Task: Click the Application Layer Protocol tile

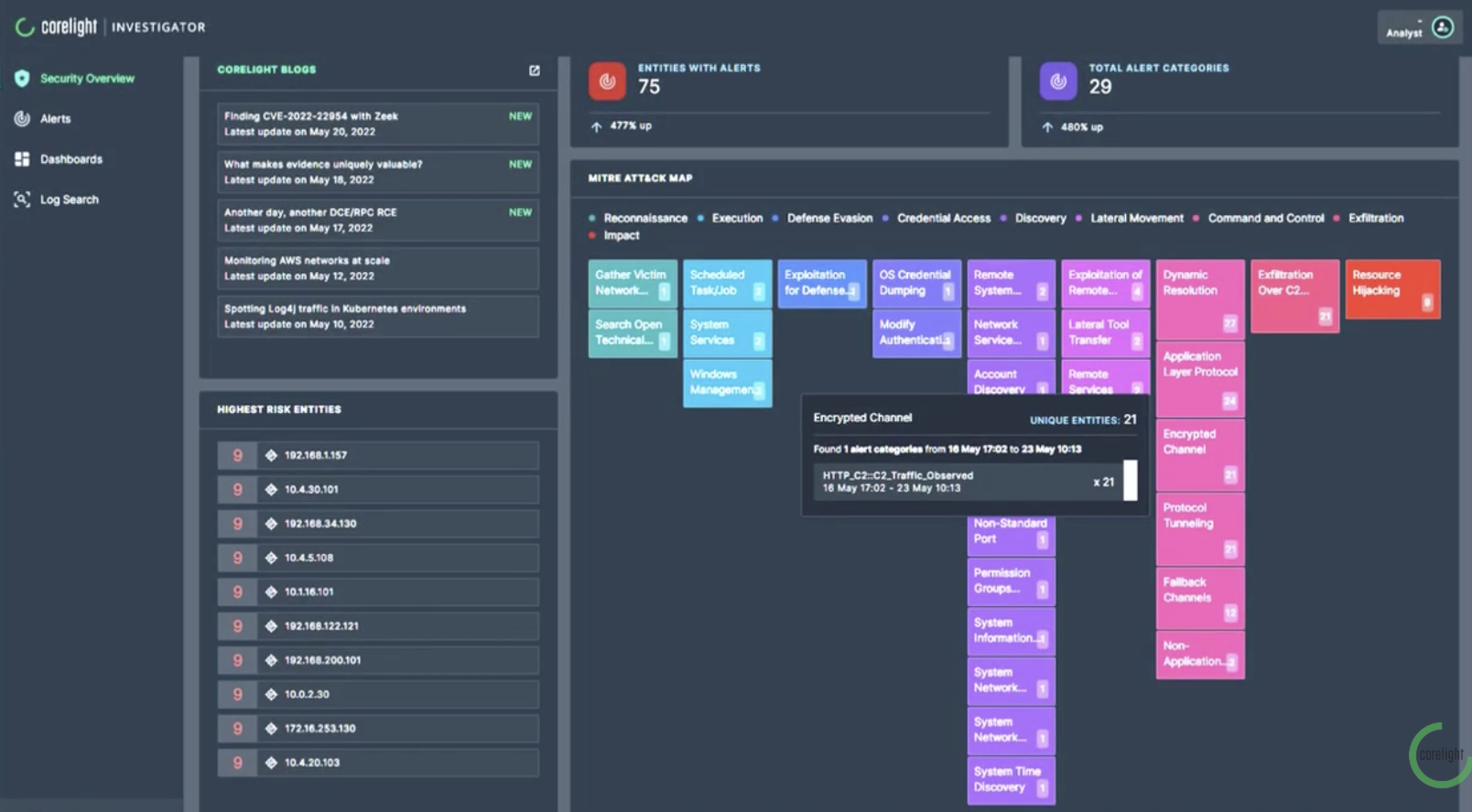Action: point(1200,379)
